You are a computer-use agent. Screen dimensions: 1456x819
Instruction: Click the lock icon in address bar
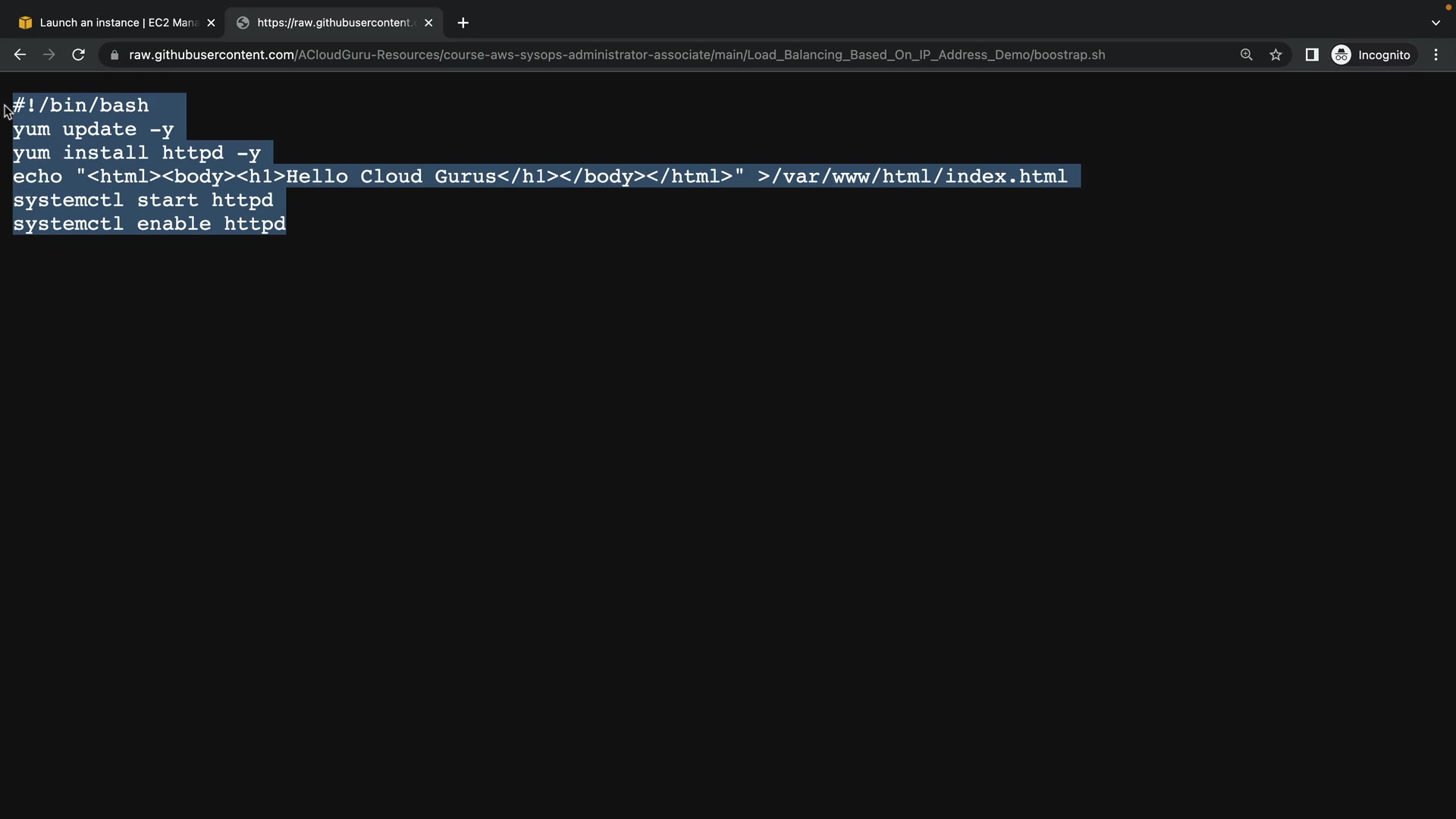(115, 55)
